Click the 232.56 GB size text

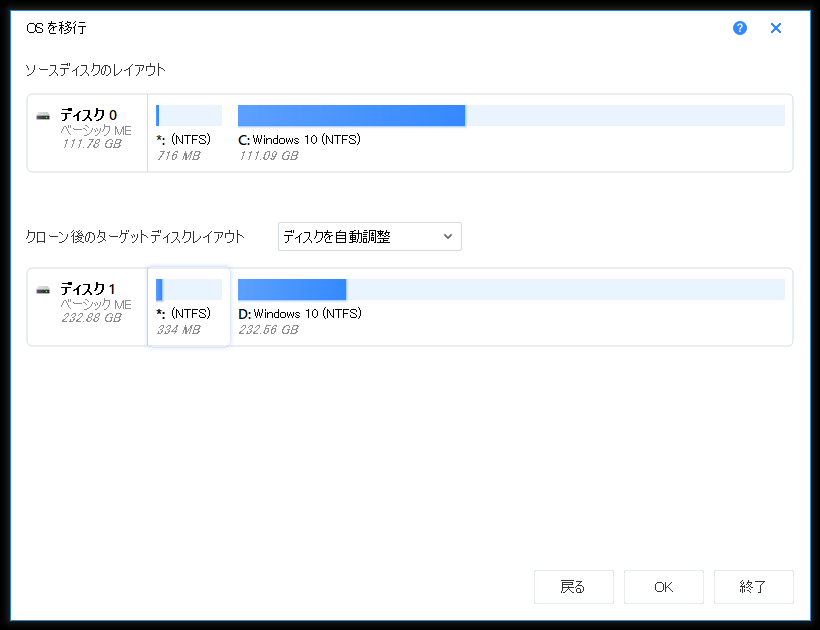268,329
